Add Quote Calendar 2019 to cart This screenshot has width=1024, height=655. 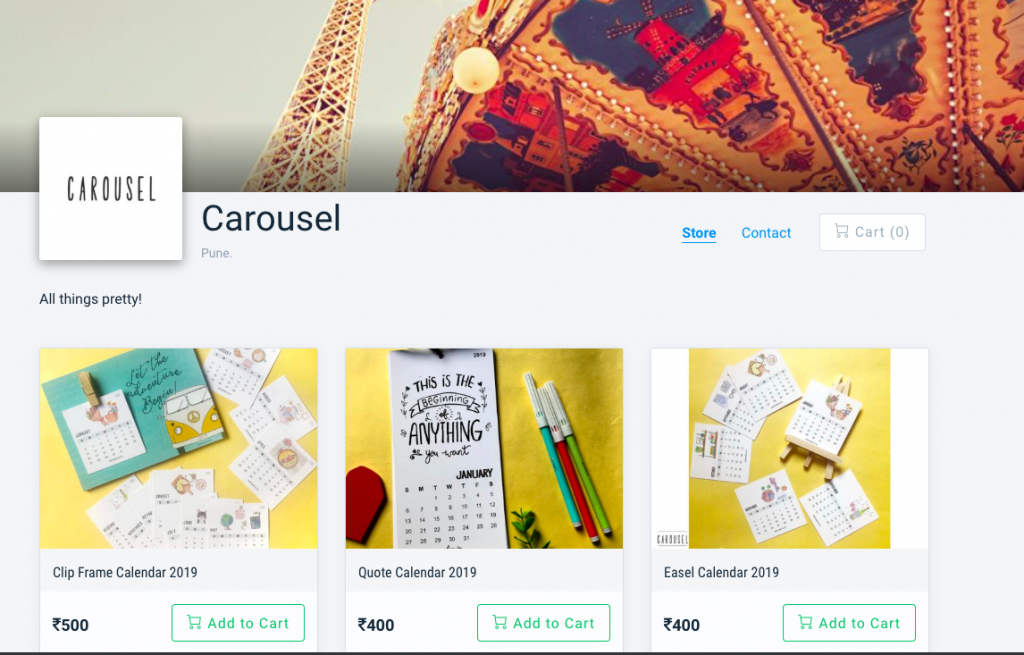click(543, 623)
